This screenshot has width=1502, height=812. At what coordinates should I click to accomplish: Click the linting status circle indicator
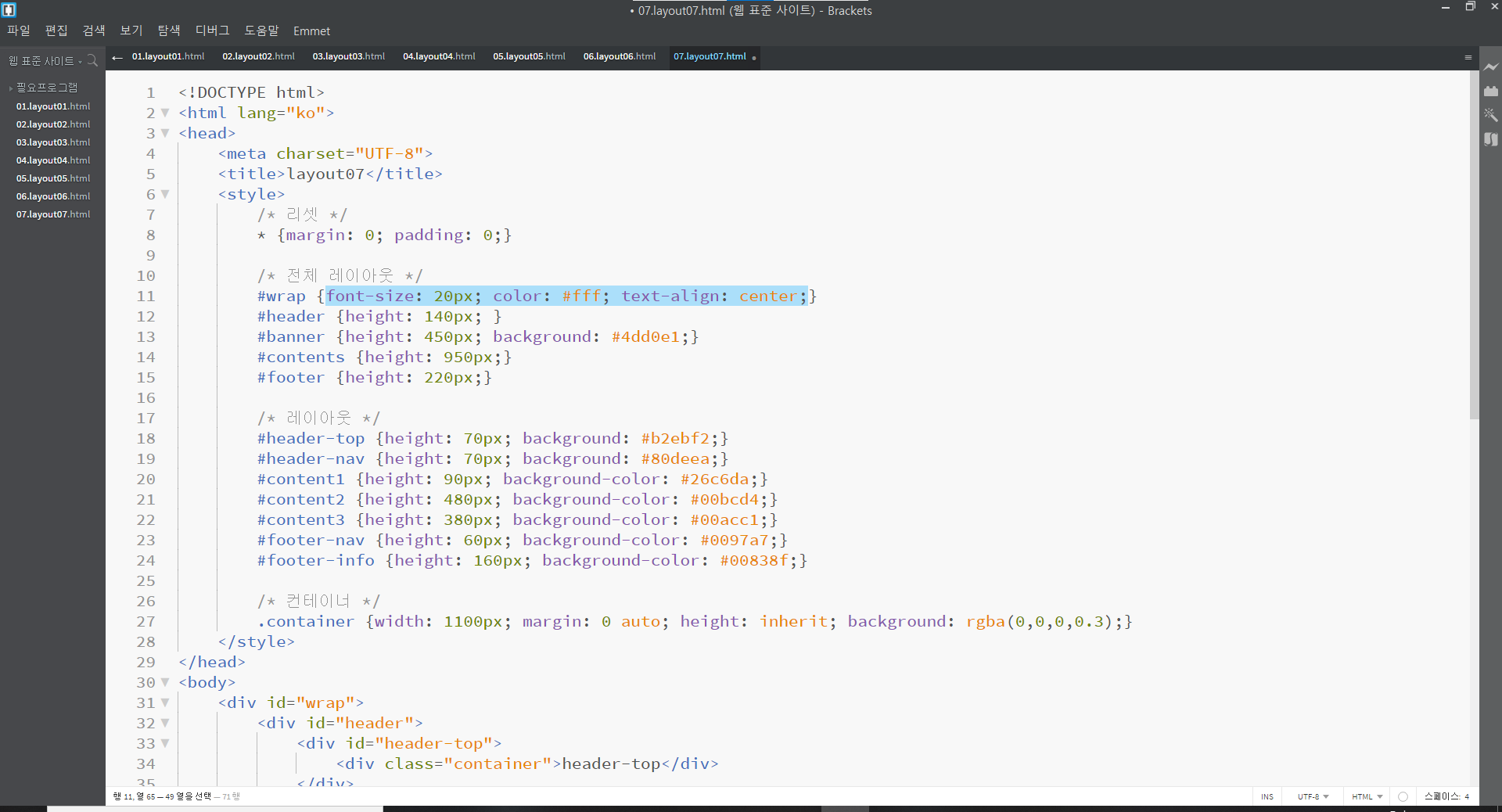[1403, 796]
